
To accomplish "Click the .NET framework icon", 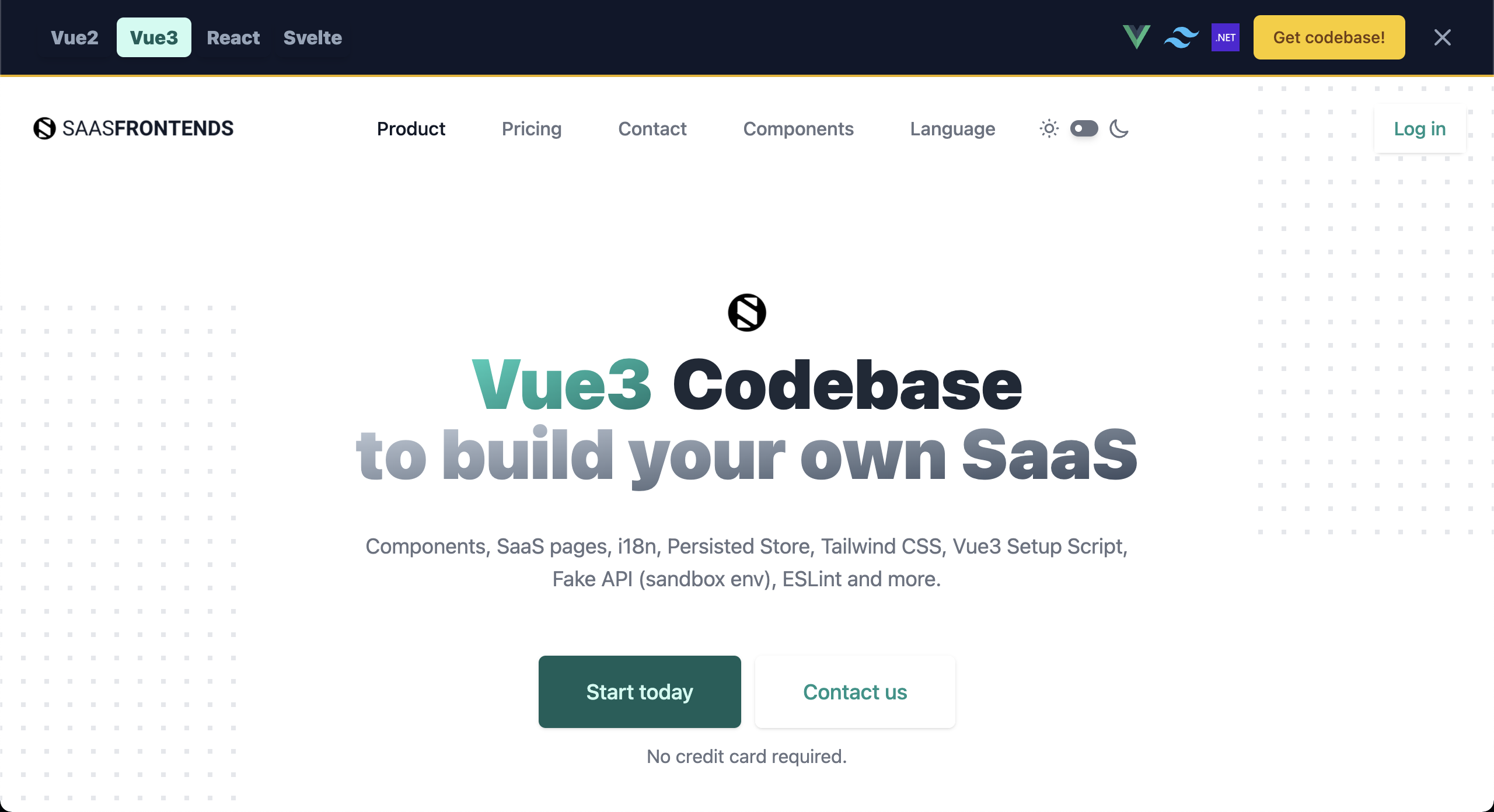I will tap(1225, 37).
